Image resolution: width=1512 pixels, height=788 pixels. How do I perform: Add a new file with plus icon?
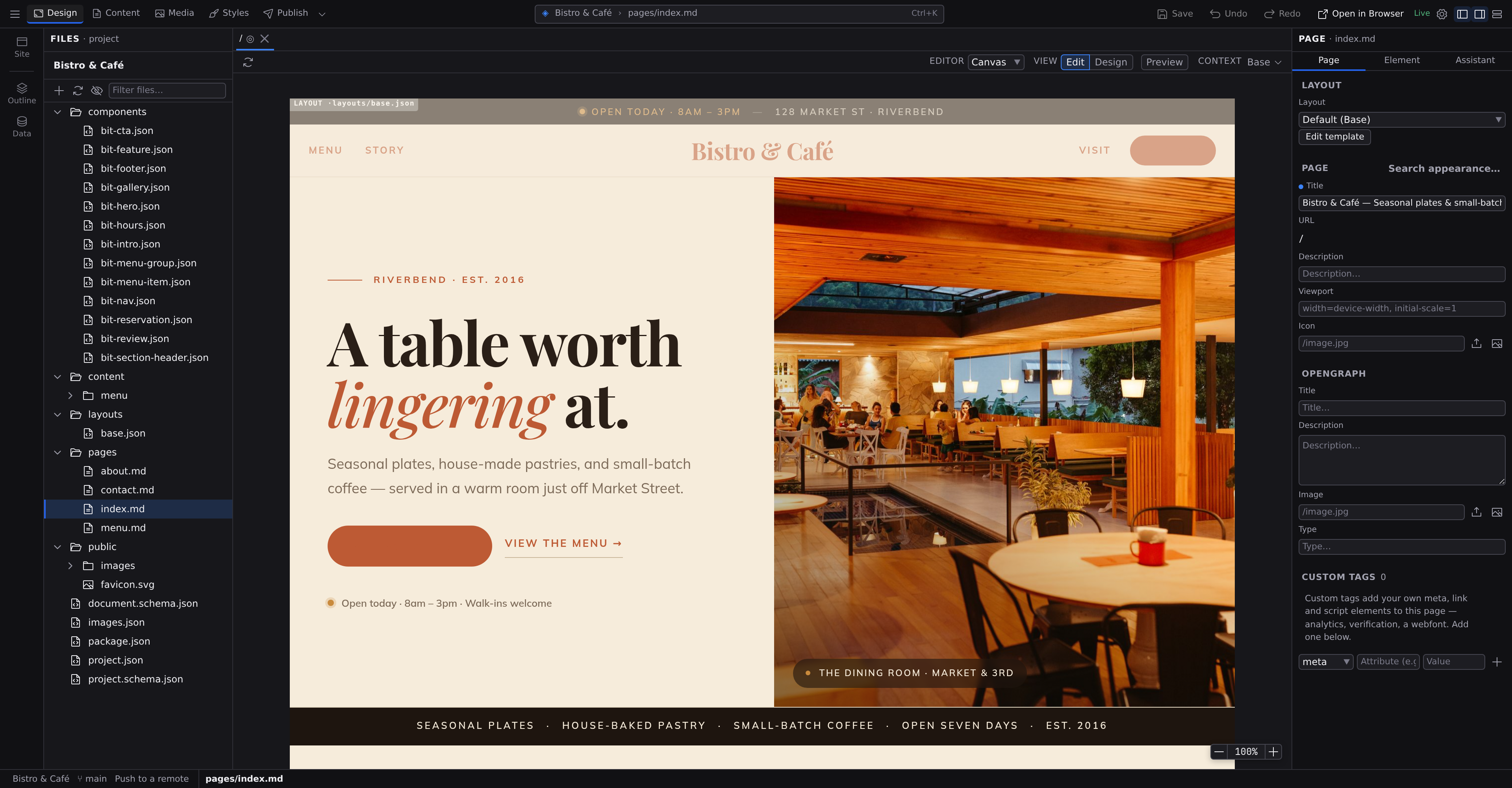click(59, 91)
